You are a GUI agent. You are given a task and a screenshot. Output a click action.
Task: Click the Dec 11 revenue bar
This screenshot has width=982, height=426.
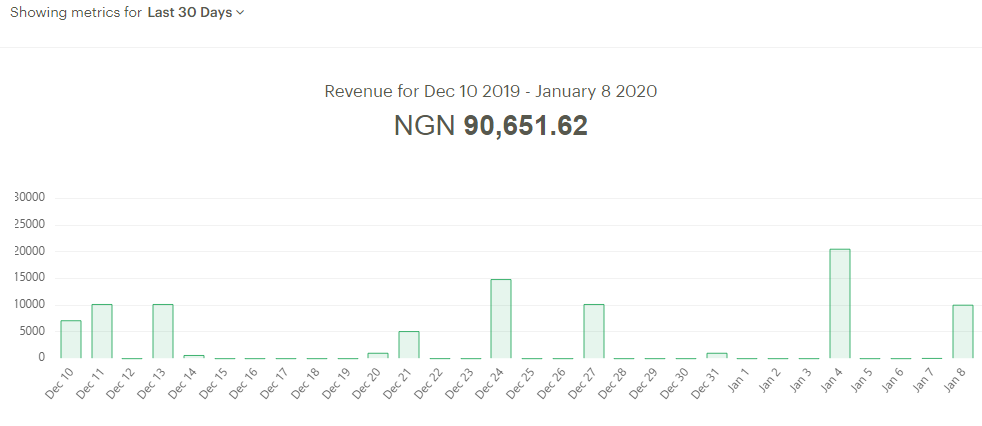[101, 331]
